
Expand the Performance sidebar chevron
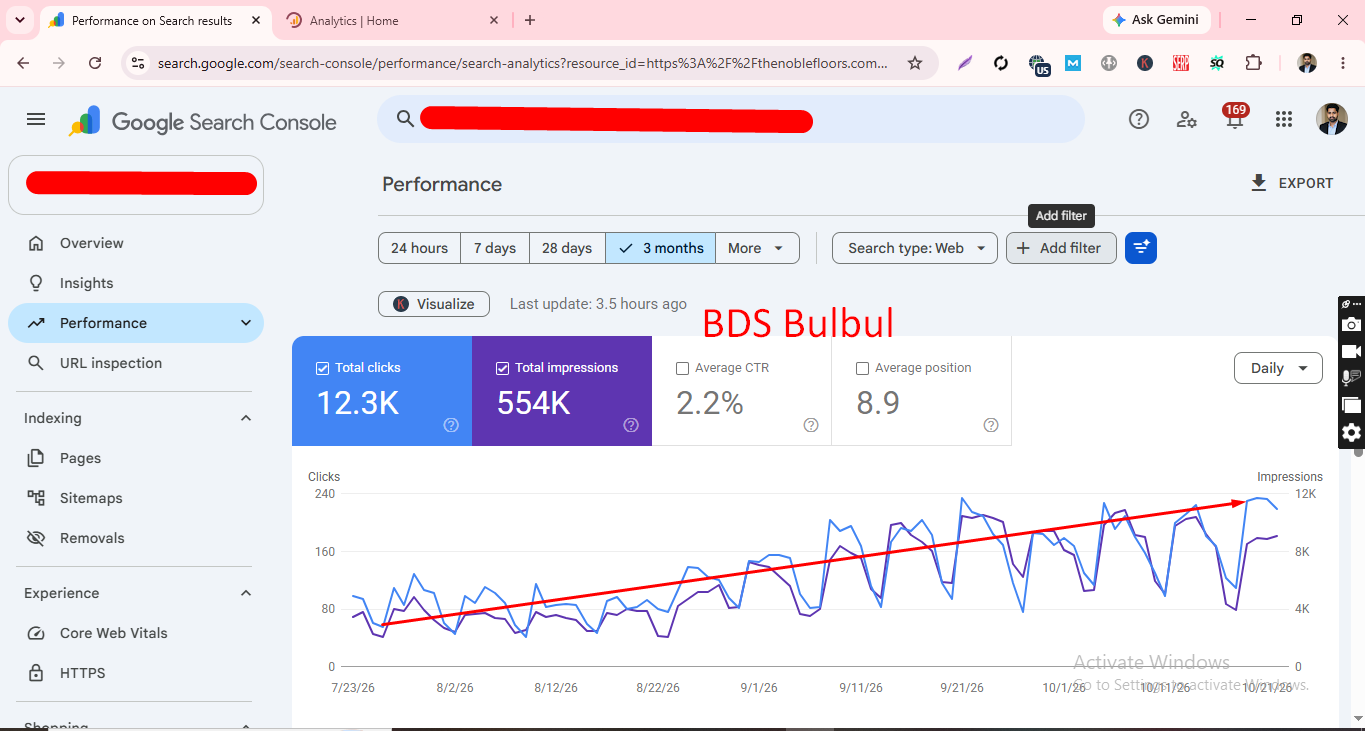pyautogui.click(x=246, y=323)
